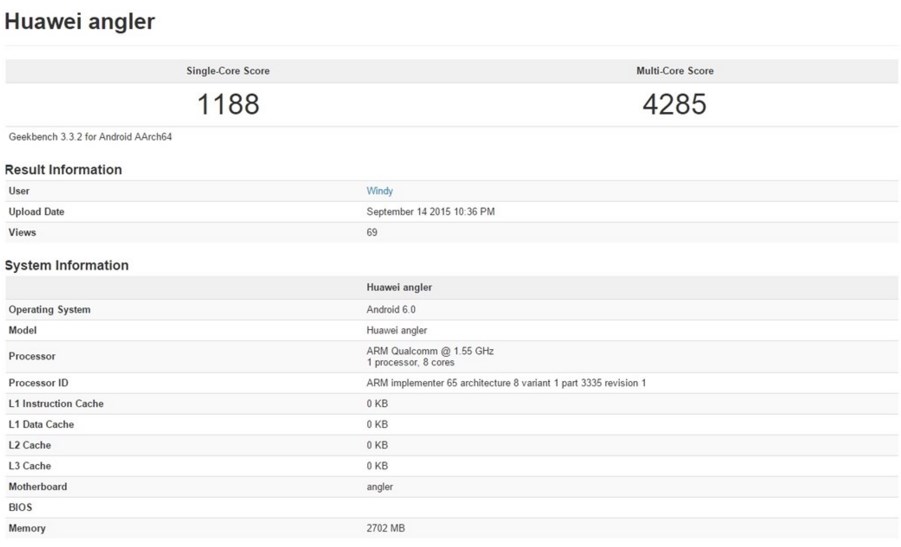Image resolution: width=901 pixels, height=547 pixels.
Task: Click the L1 Instruction Cache label
Action: coord(56,403)
